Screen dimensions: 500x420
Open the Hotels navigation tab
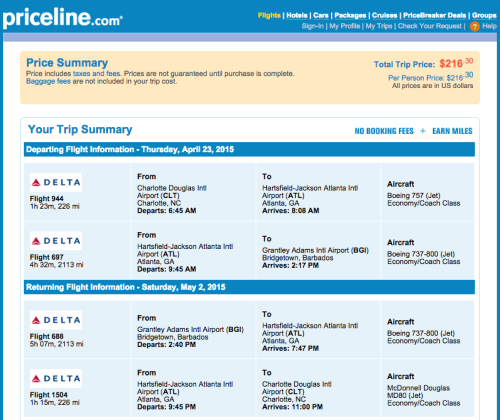(x=297, y=15)
